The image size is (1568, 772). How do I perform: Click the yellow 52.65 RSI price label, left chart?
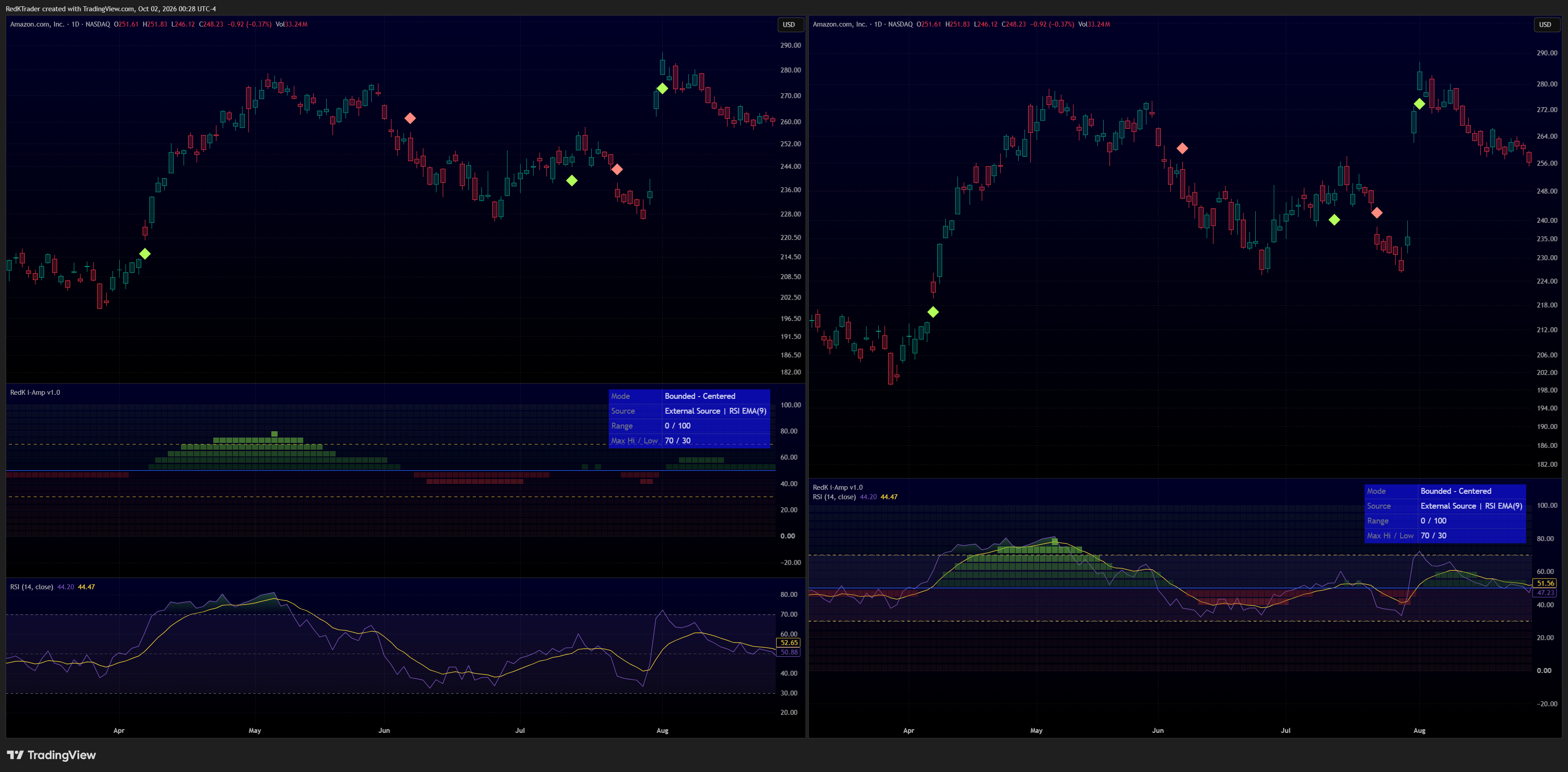click(x=789, y=643)
